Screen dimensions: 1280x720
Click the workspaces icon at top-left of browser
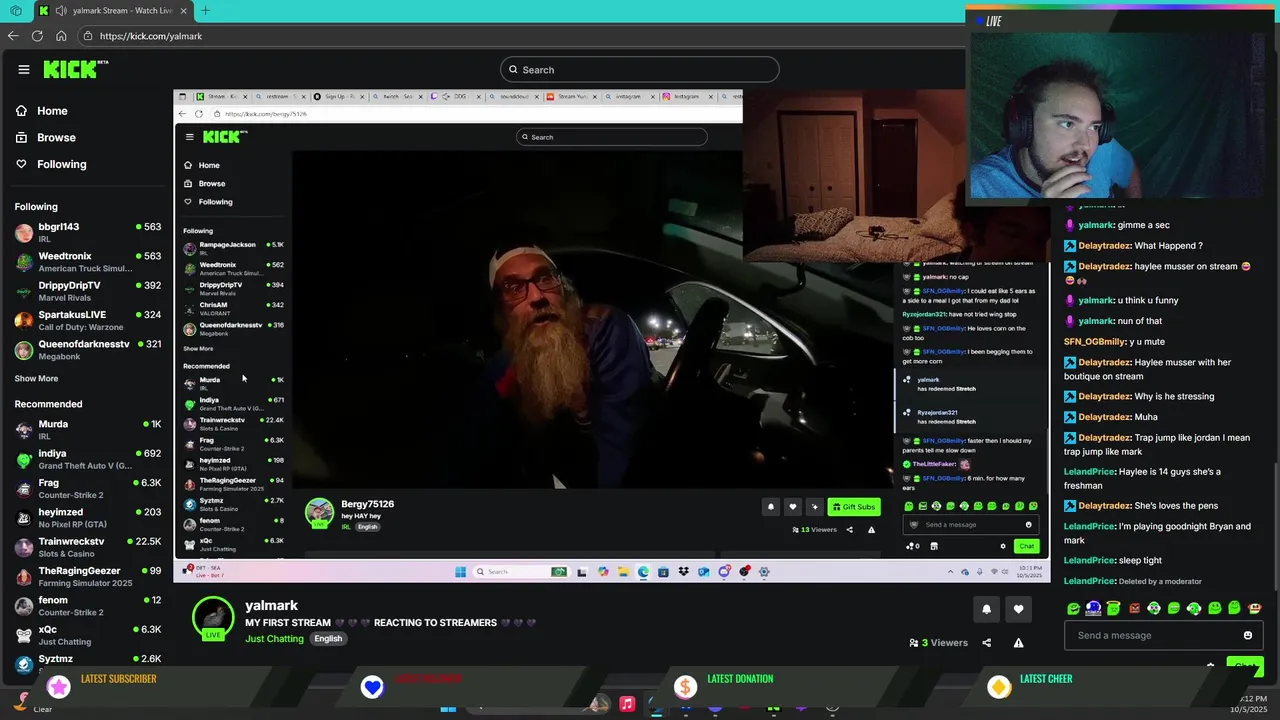[x=16, y=11]
